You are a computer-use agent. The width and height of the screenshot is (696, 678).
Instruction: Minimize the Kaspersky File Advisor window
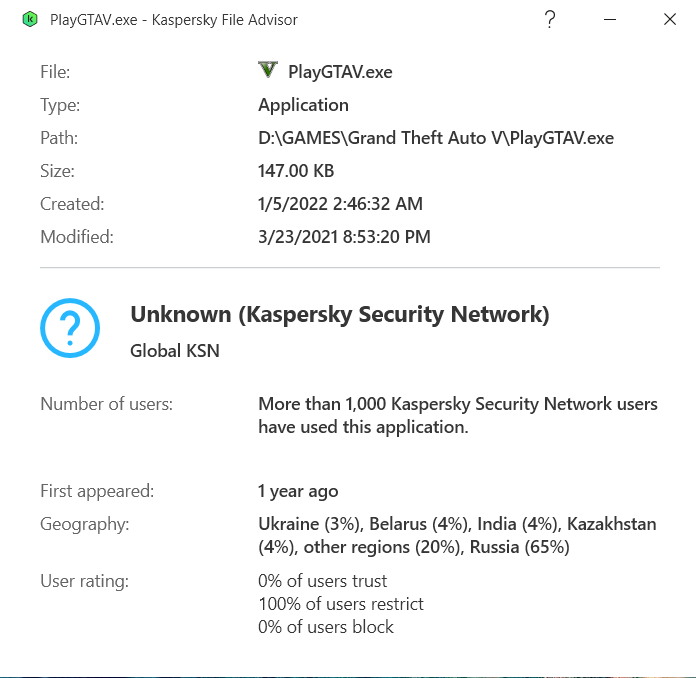tap(610, 20)
